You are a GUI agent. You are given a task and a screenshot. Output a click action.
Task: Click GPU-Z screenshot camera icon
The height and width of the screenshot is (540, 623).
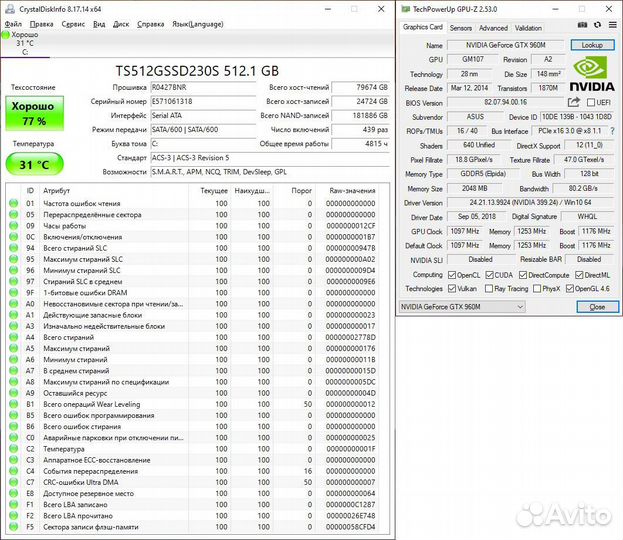582,25
